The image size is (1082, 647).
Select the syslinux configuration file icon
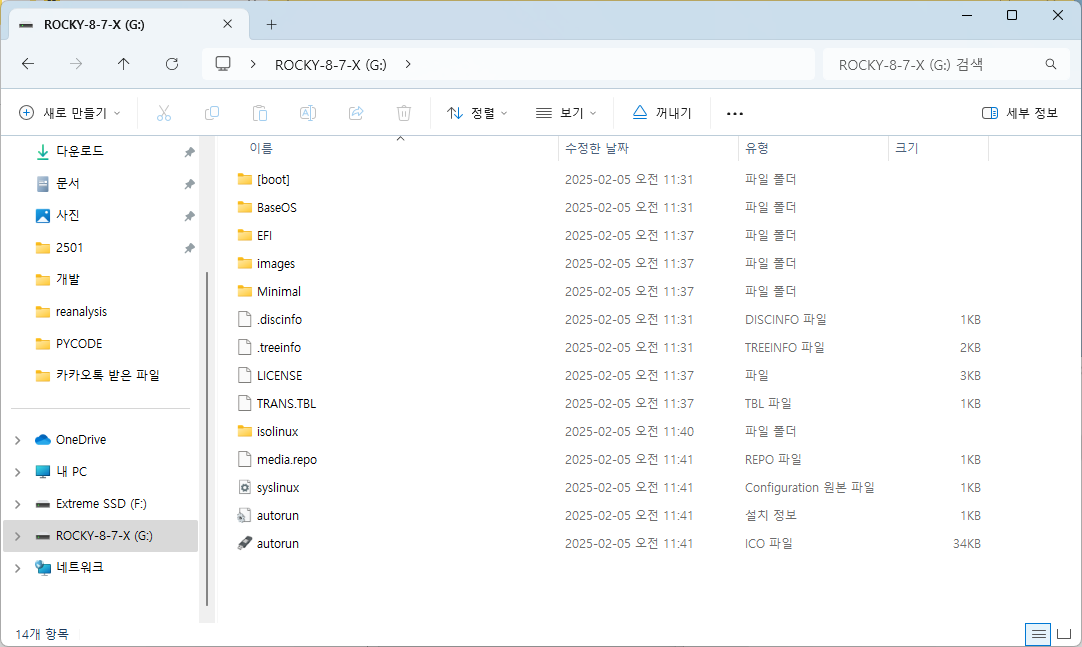[244, 488]
